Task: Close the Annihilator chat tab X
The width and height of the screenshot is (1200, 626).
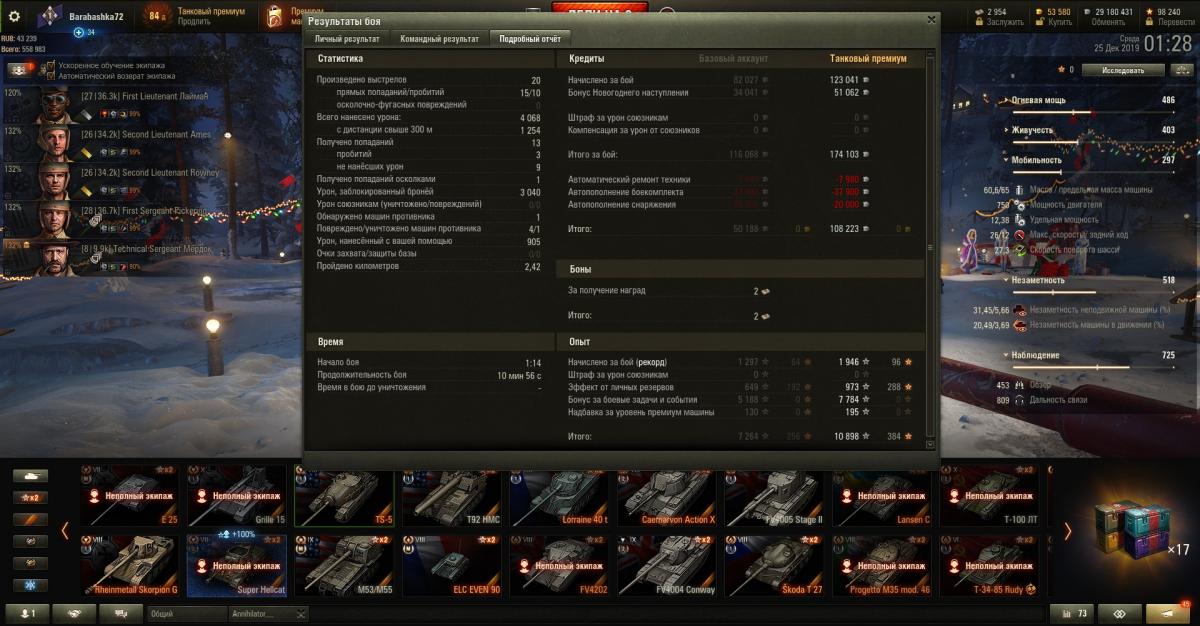Action: click(302, 614)
